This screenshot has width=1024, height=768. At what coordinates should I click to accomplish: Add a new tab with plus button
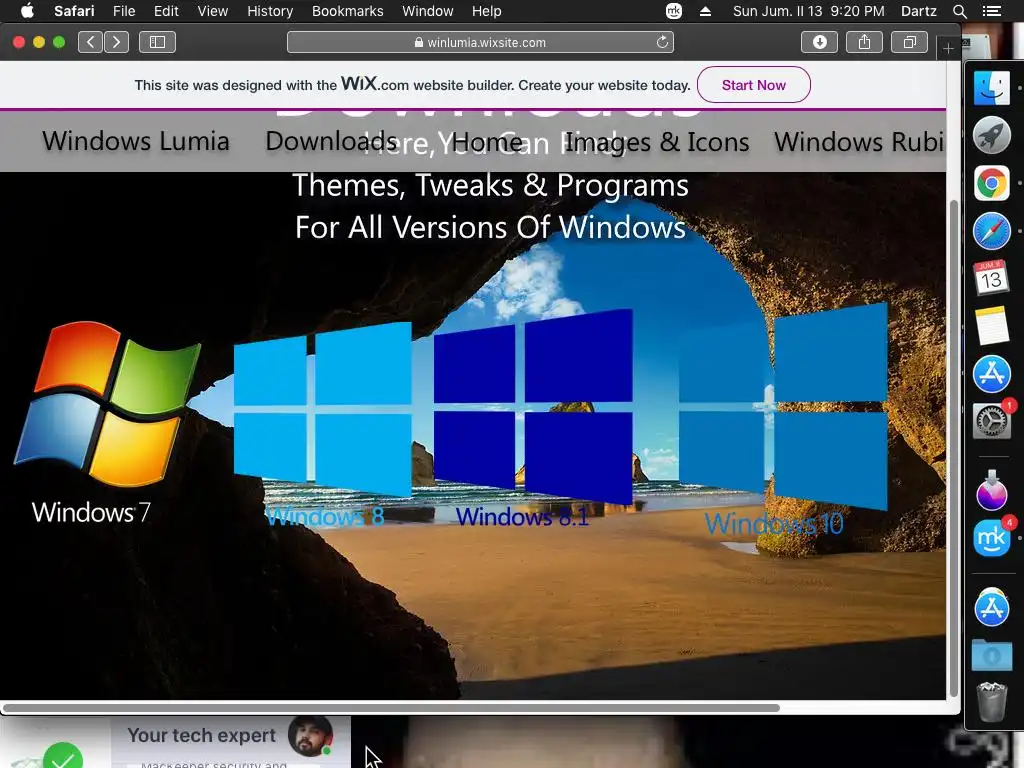tap(948, 48)
